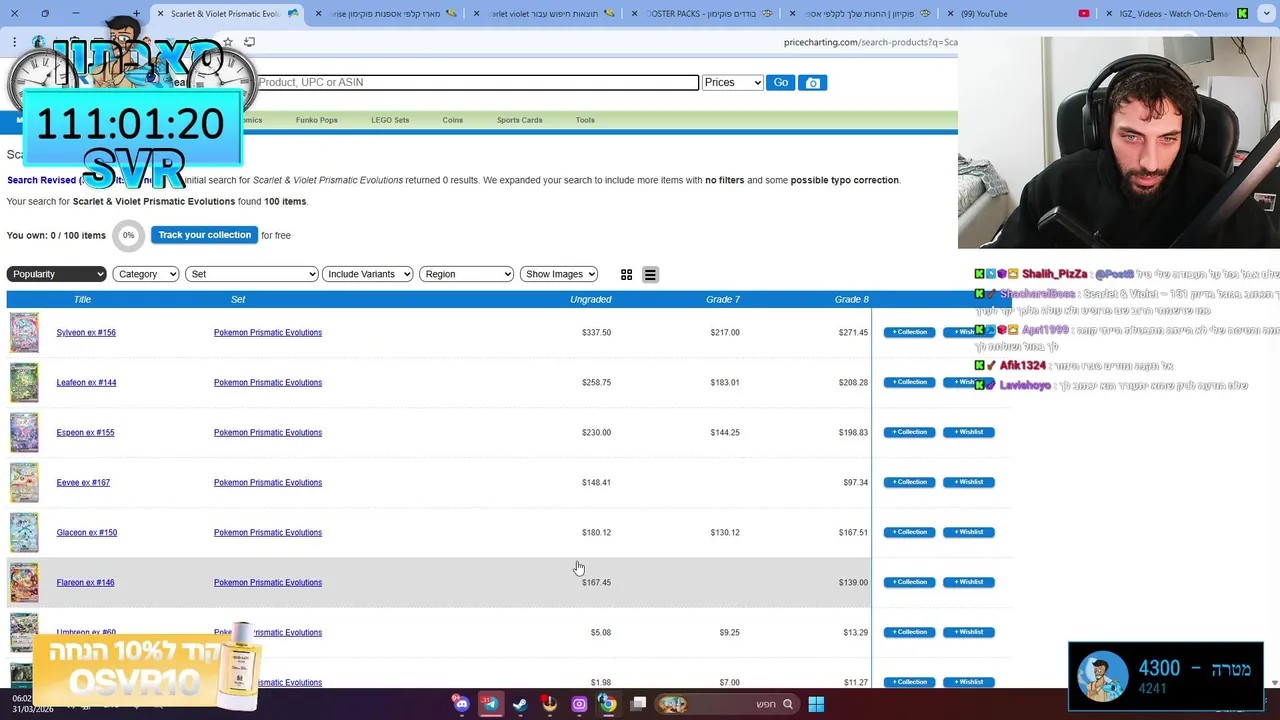Bookmark this page with the star icon
Screen dimensions: 1280x720
click(228, 42)
